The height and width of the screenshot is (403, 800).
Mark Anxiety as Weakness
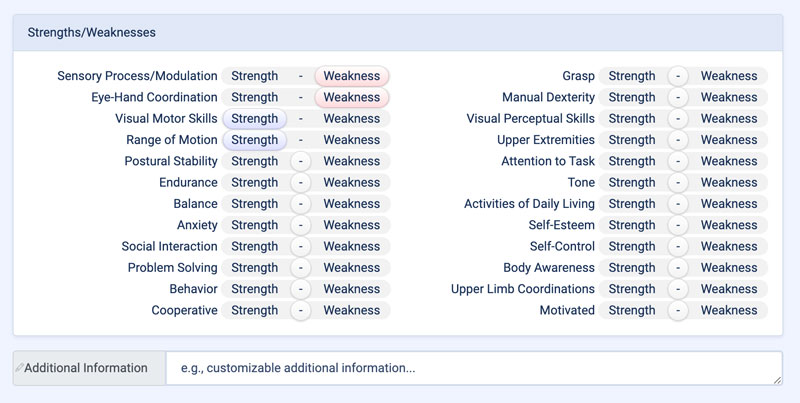pyautogui.click(x=352, y=225)
